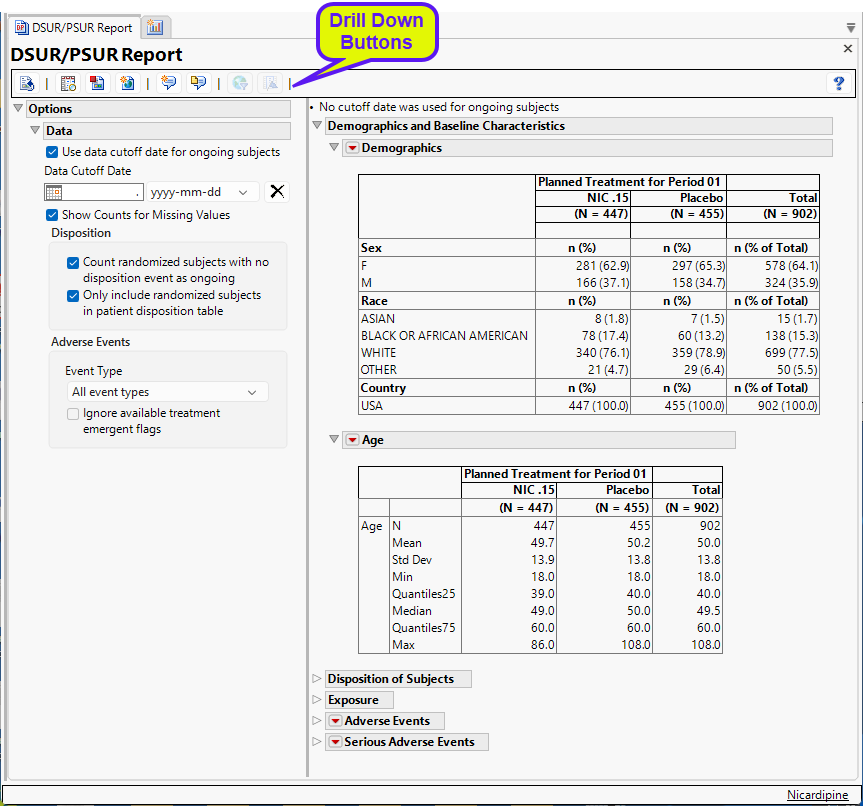Clear the cutoff date with the X button
This screenshot has width=863, height=806.
tap(277, 192)
